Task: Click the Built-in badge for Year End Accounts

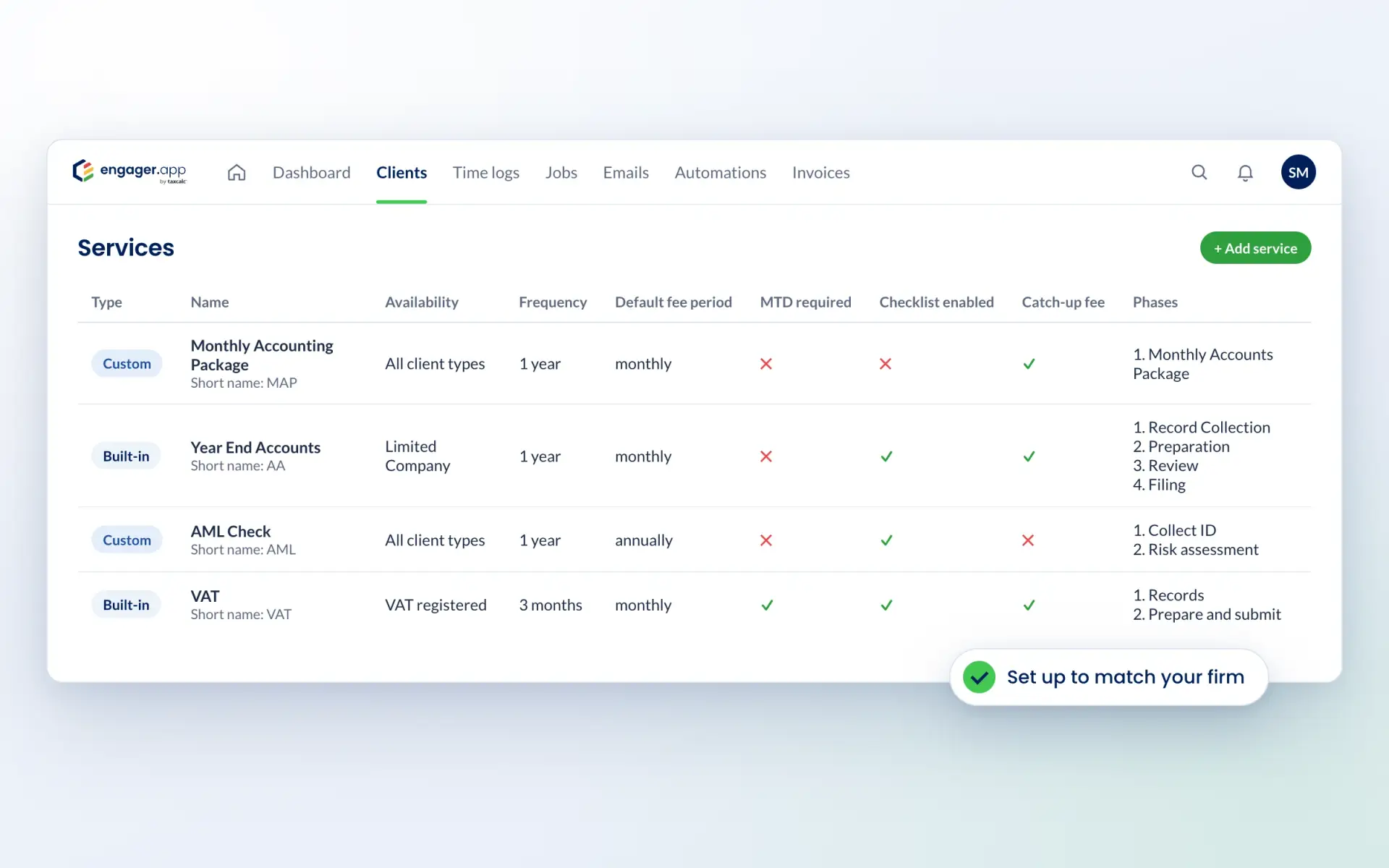Action: (126, 456)
